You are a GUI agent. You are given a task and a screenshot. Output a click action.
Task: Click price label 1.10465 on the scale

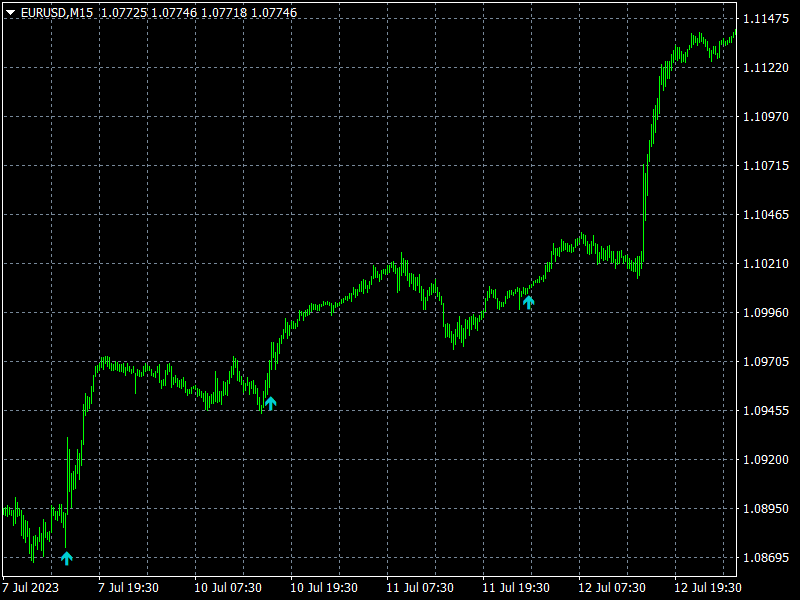click(766, 215)
